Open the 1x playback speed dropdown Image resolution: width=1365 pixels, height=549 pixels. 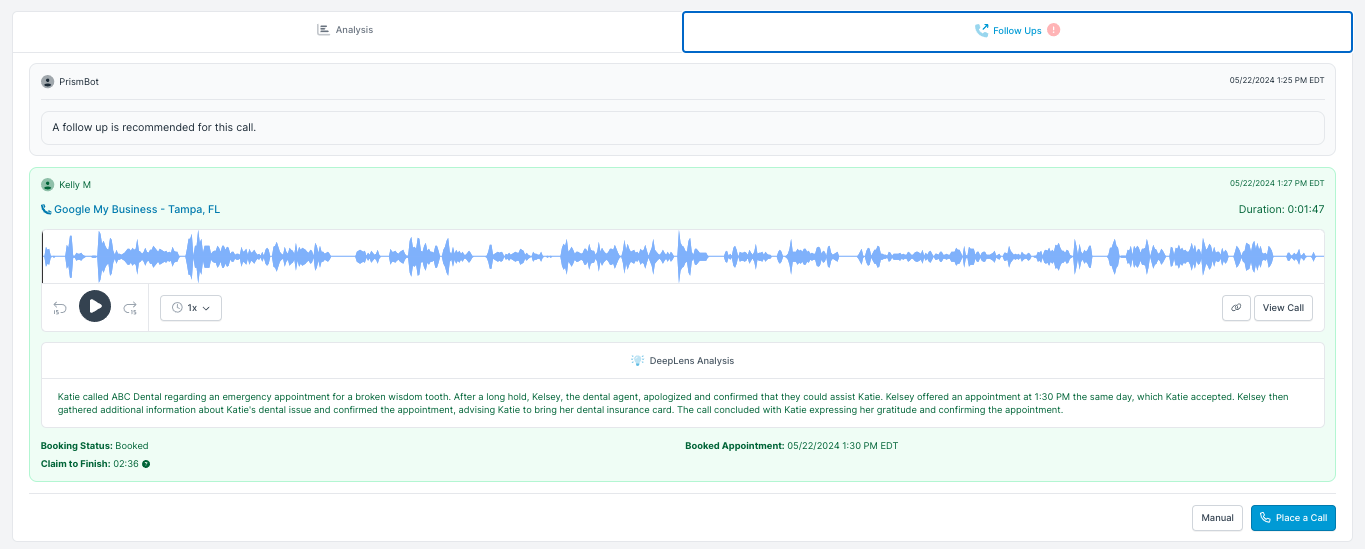pos(191,308)
